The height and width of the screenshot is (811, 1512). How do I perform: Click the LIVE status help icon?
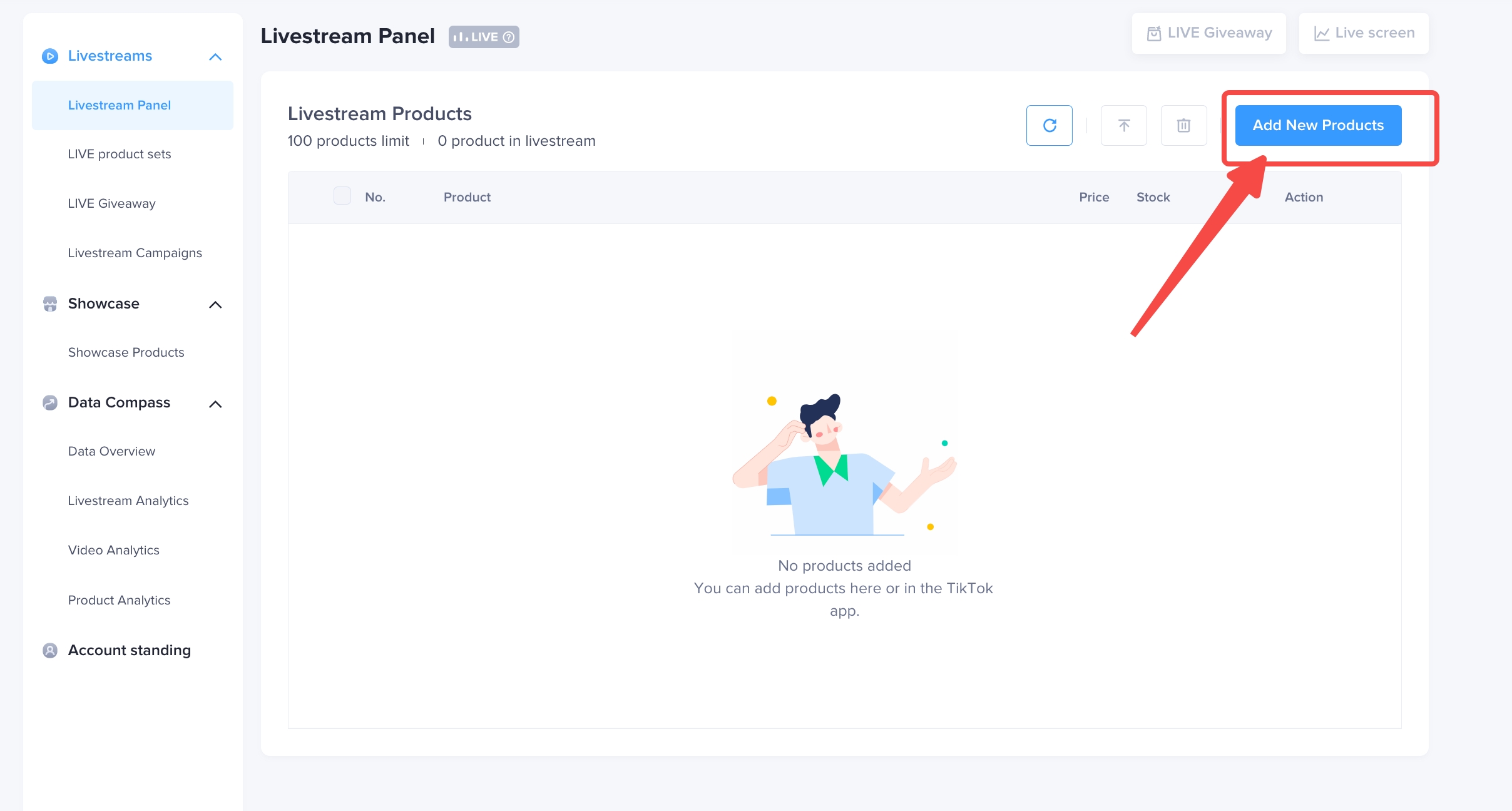pyautogui.click(x=509, y=37)
